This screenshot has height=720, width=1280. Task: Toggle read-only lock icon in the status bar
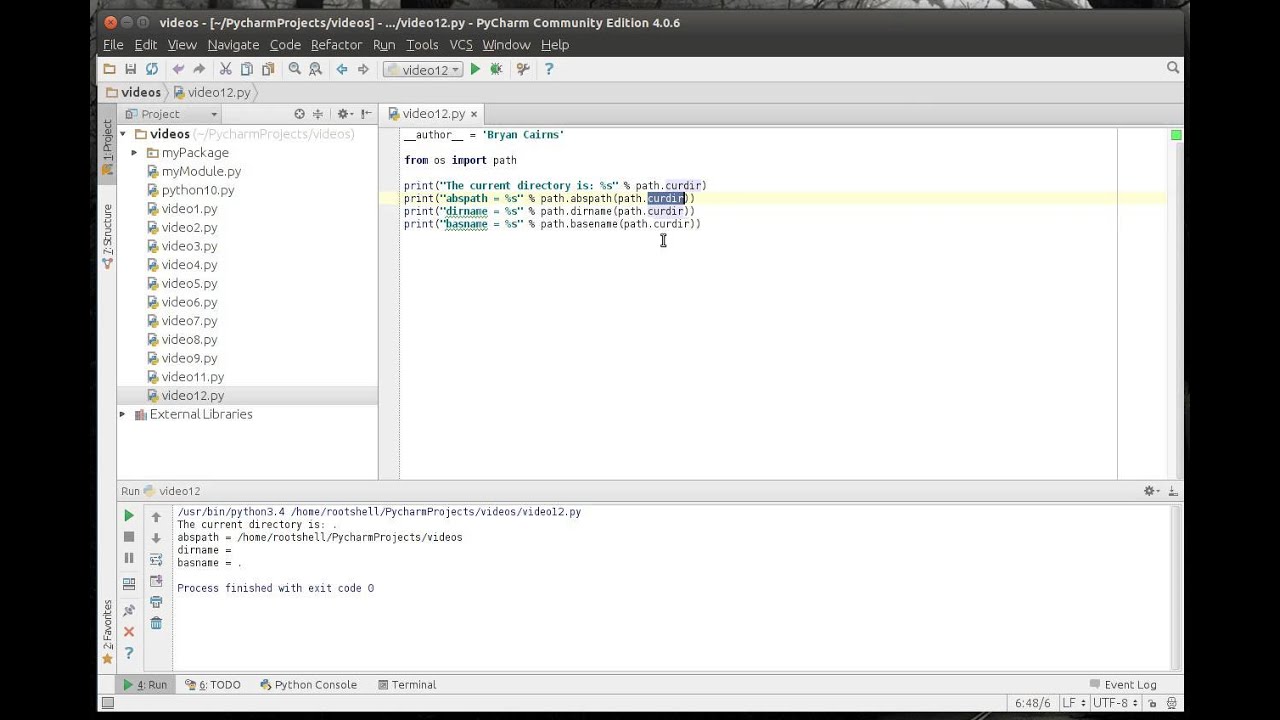tap(1154, 703)
